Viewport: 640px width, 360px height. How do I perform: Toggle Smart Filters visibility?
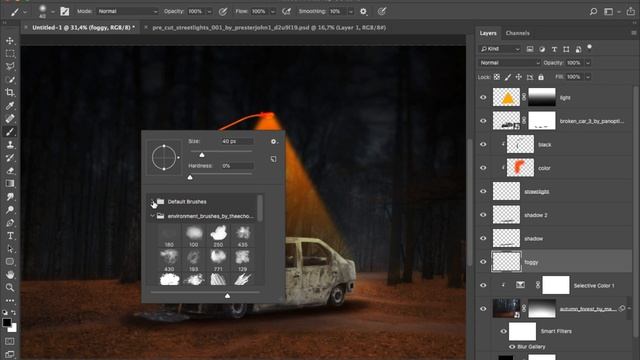point(503,331)
